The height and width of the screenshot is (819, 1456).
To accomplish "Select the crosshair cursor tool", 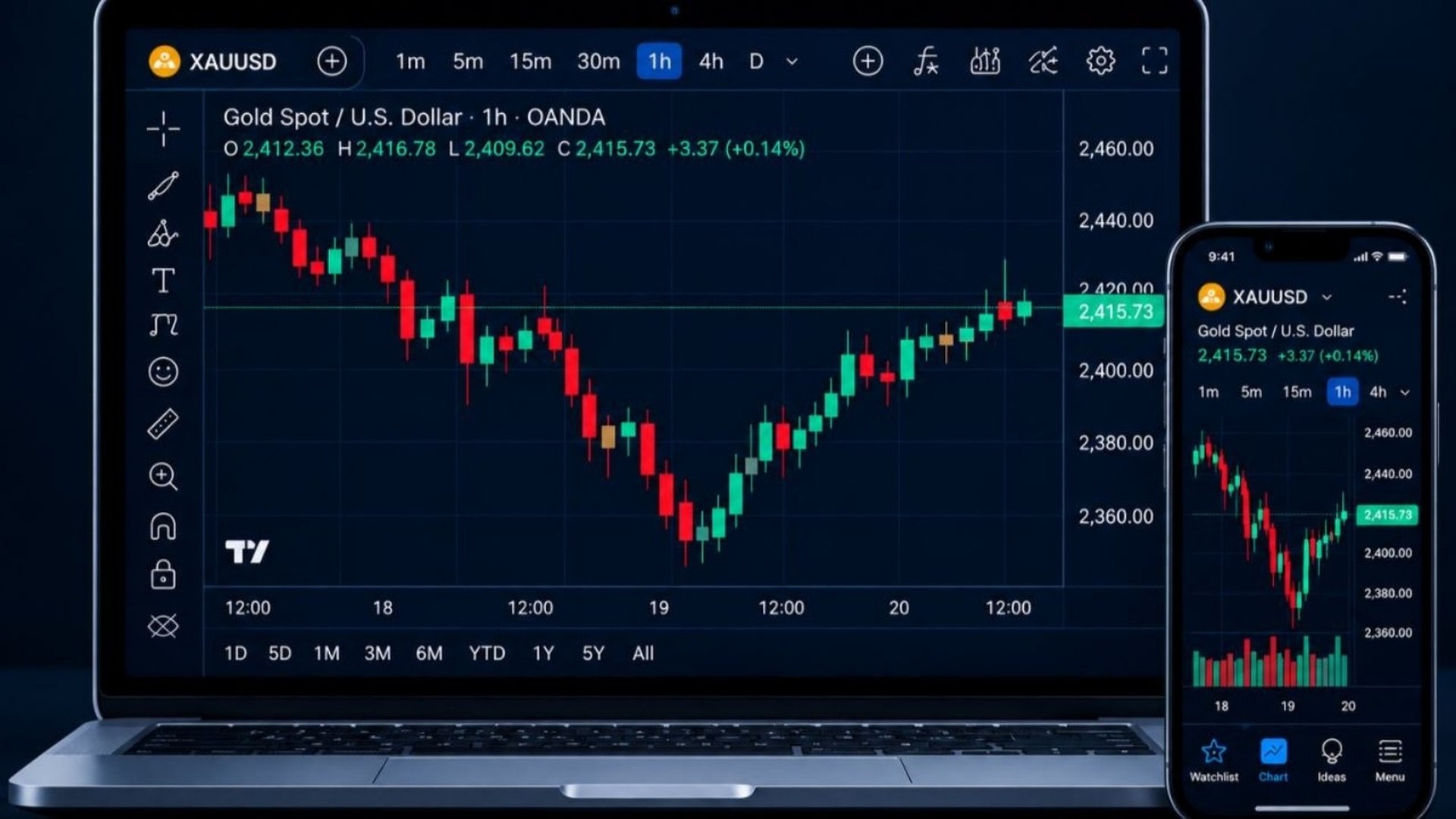I will click(x=163, y=129).
